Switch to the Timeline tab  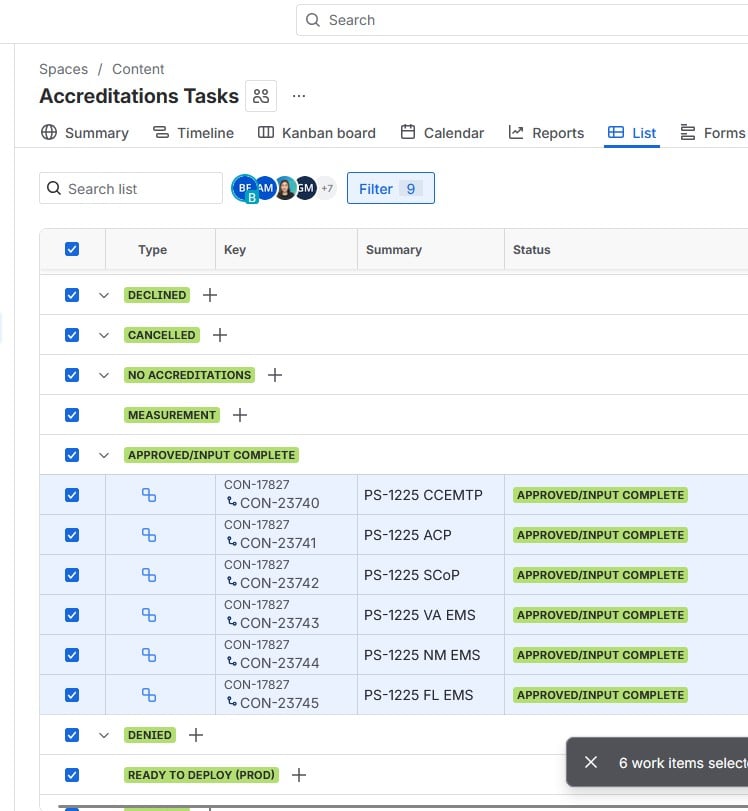(x=193, y=133)
